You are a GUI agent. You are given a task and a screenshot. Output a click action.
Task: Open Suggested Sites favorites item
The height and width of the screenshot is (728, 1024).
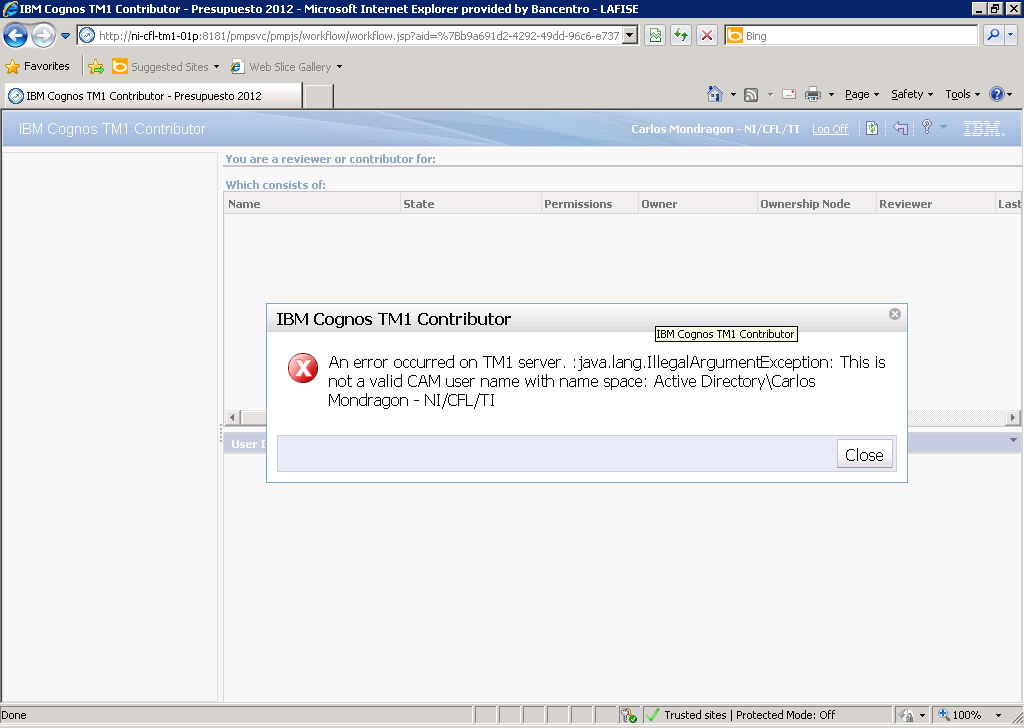(x=166, y=67)
